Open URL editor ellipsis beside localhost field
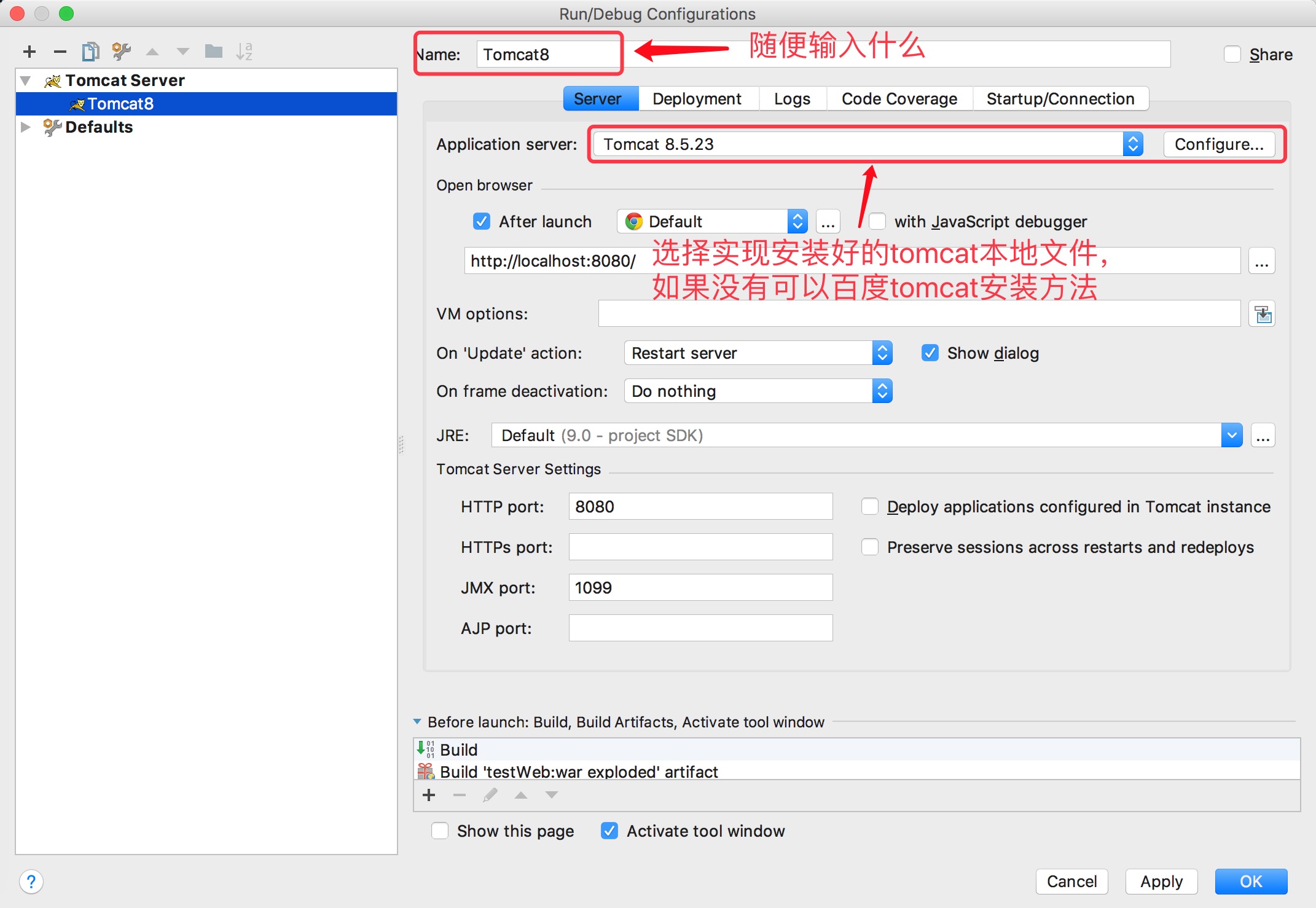The height and width of the screenshot is (908, 1316). [x=1262, y=261]
